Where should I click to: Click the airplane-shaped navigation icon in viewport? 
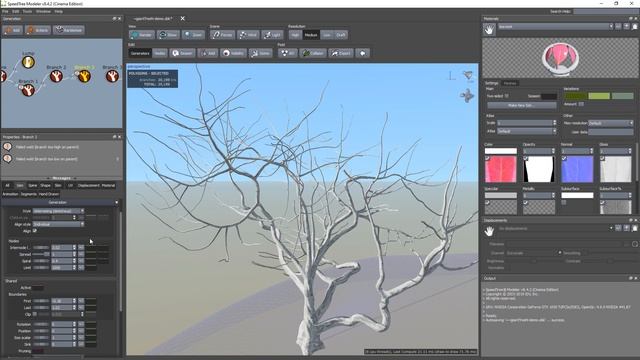(467, 96)
